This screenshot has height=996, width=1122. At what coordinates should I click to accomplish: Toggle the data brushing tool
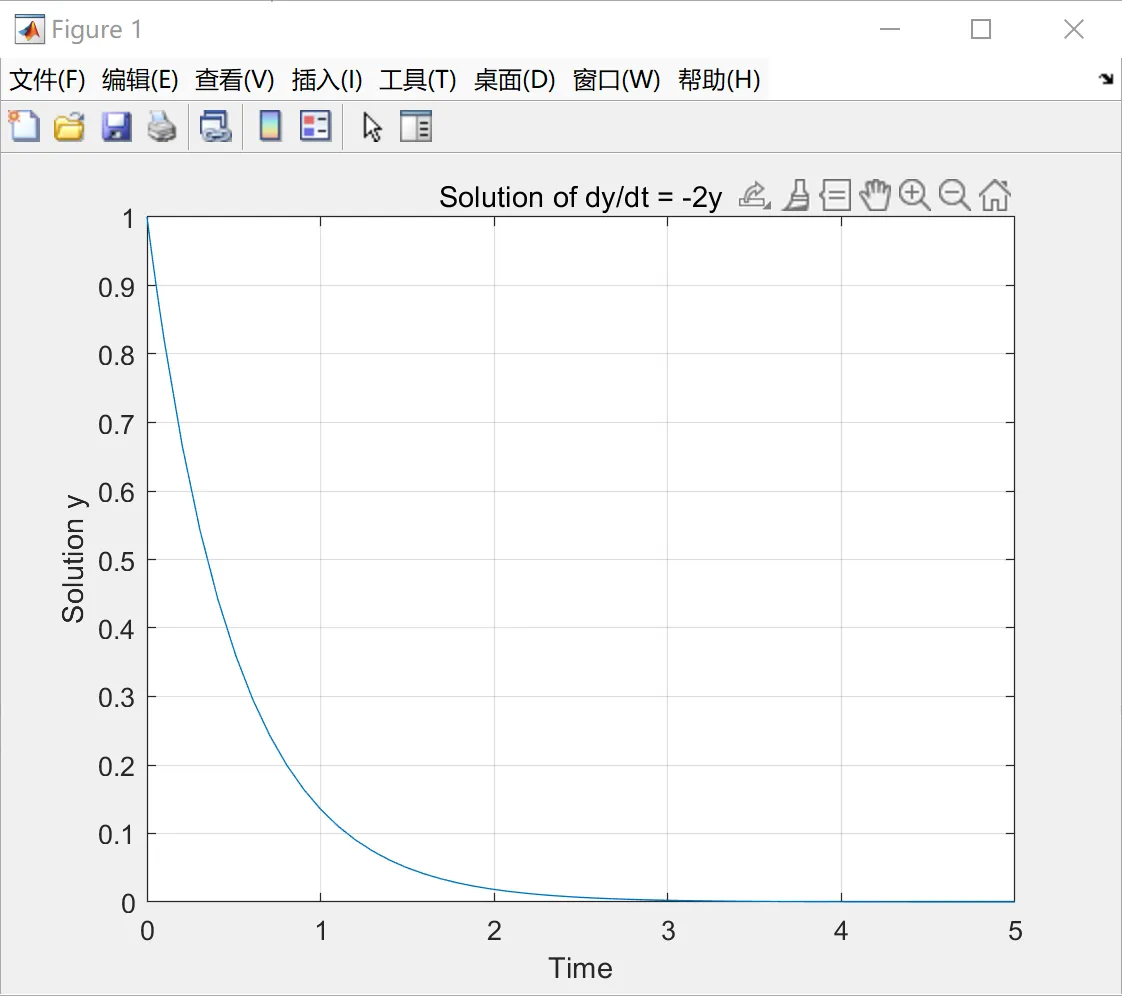point(796,195)
